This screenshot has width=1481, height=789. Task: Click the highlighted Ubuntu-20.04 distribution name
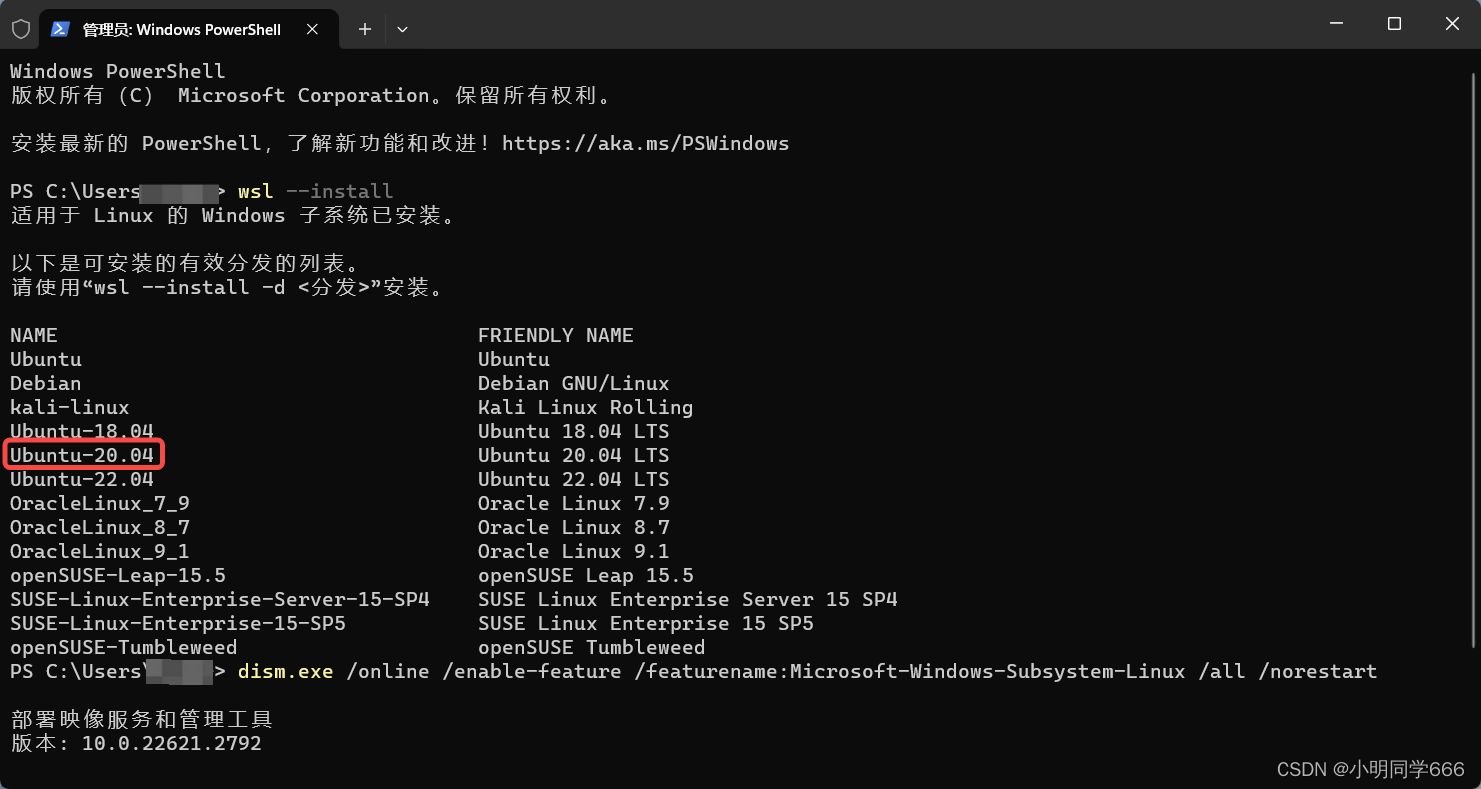point(83,455)
